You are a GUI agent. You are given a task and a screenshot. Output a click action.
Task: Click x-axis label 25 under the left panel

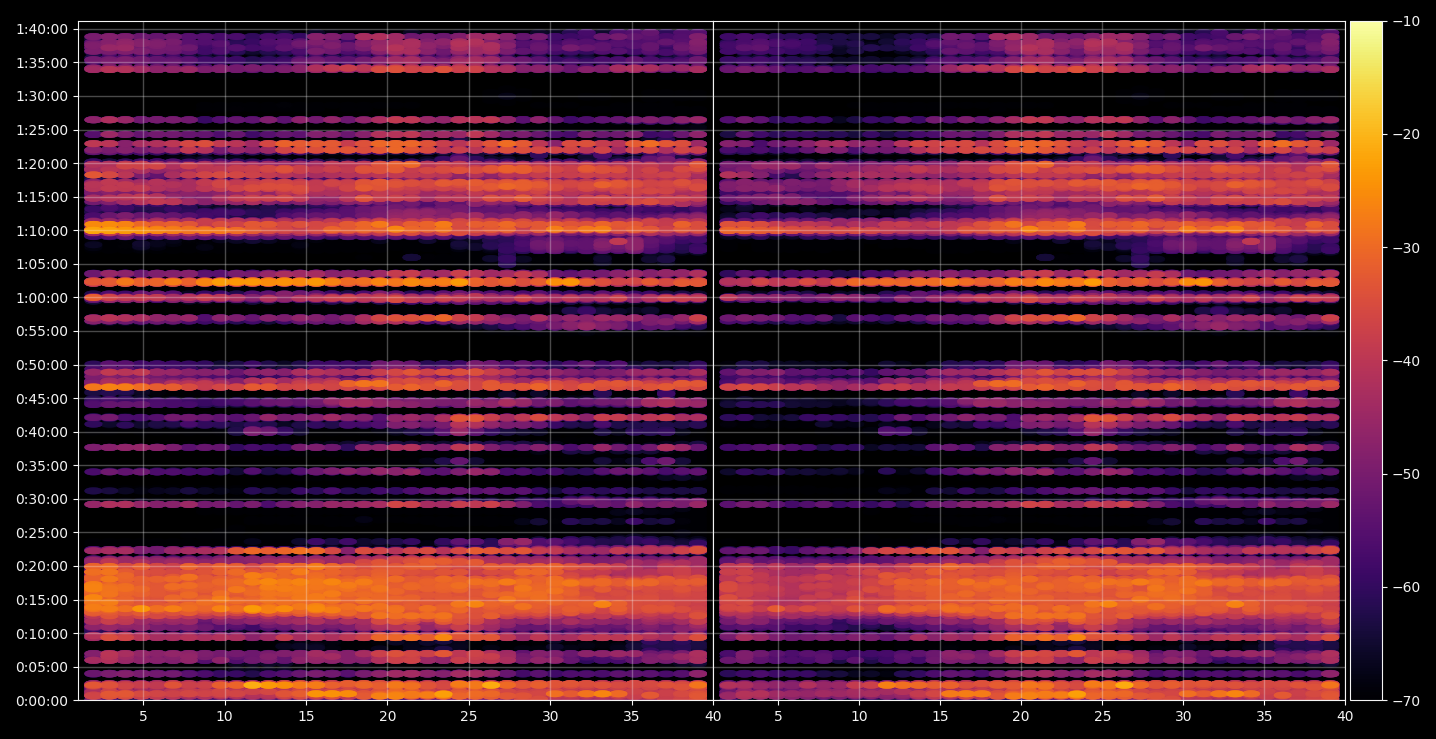469,716
